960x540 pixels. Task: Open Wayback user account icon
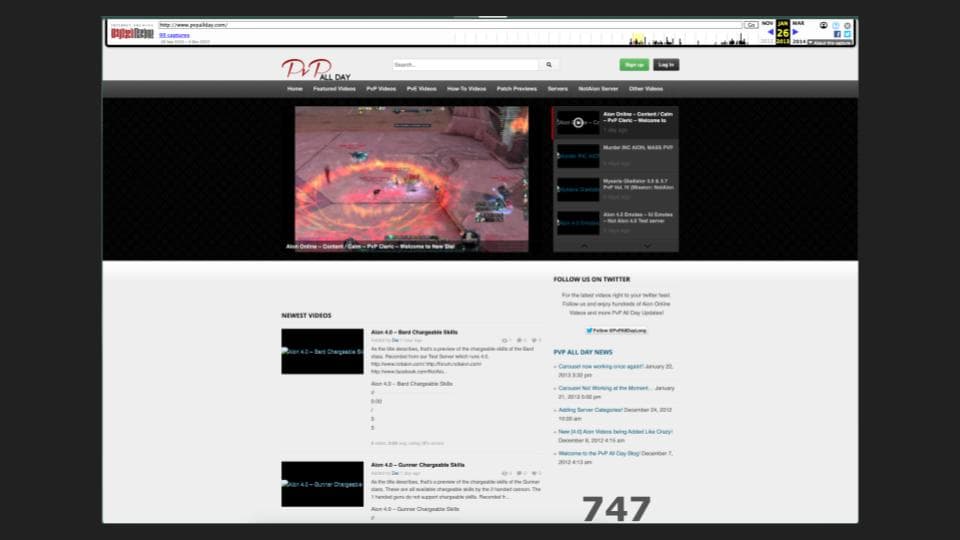pos(823,25)
